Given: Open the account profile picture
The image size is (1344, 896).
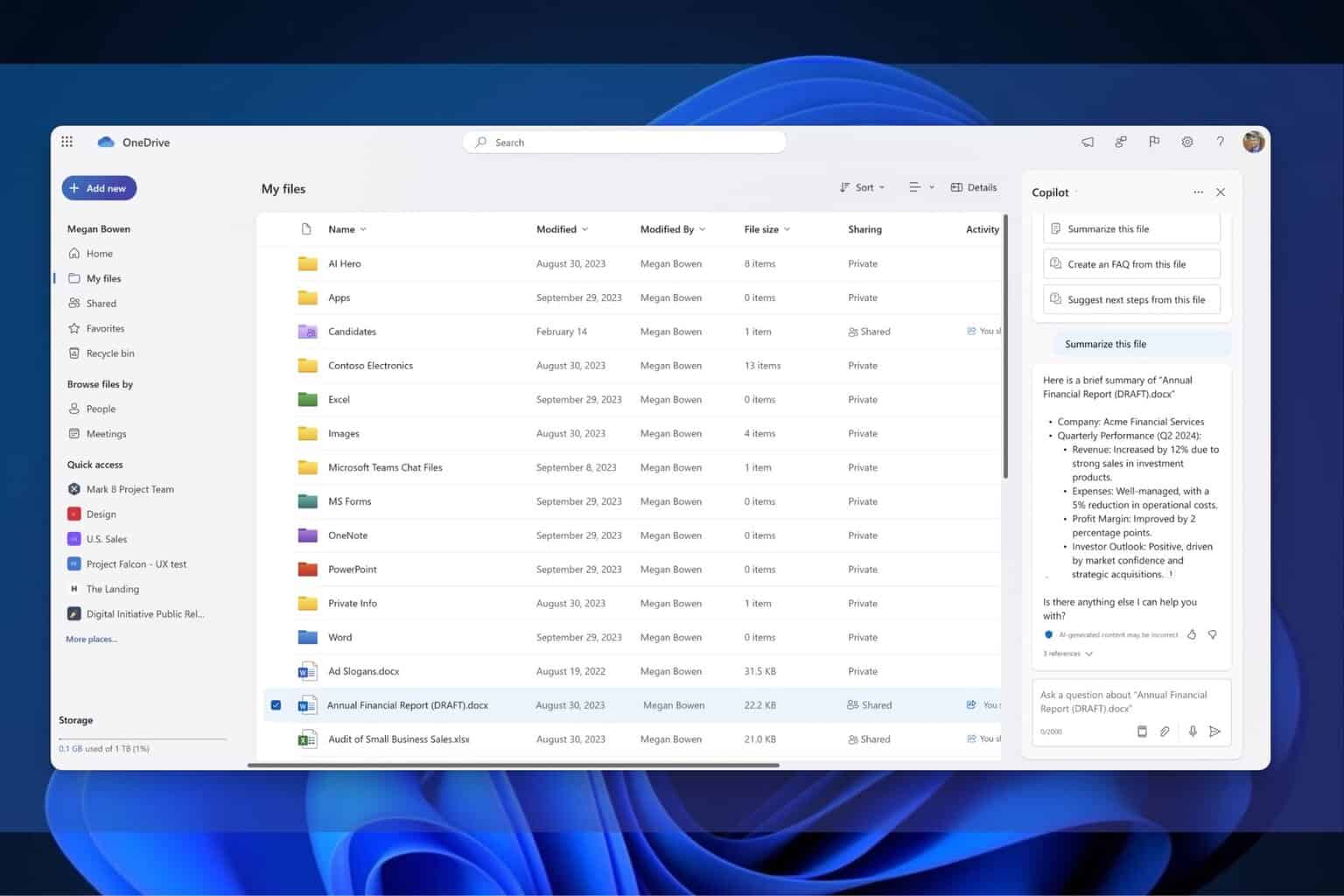Looking at the screenshot, I should pyautogui.click(x=1254, y=142).
